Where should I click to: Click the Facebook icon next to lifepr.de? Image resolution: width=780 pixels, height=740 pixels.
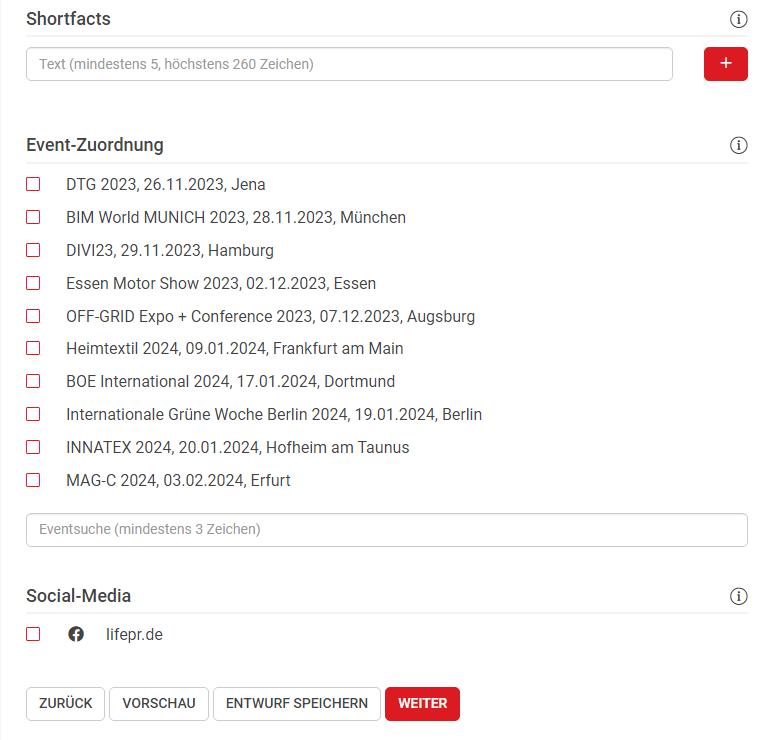pyautogui.click(x=76, y=634)
